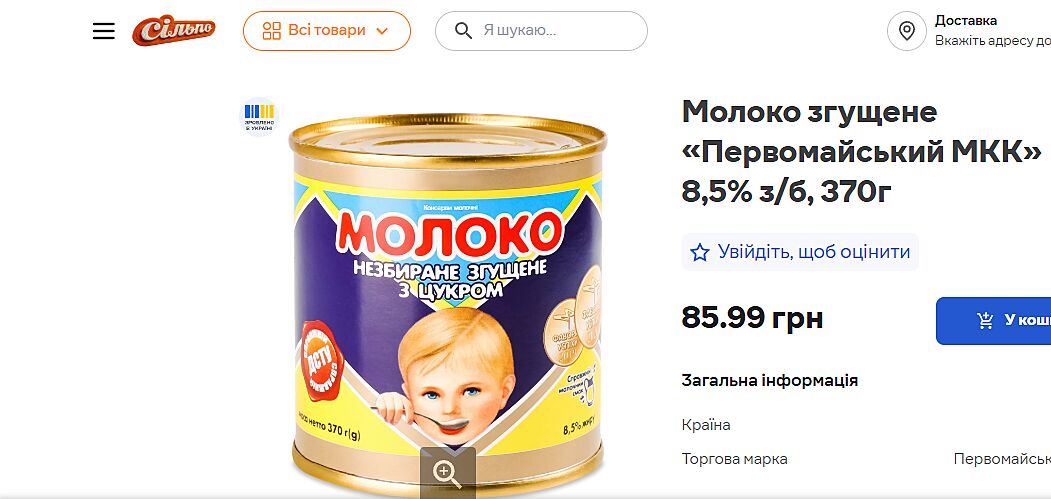This screenshot has width=1051, height=499.
Task: Click the search magnifier icon
Action: tap(463, 31)
